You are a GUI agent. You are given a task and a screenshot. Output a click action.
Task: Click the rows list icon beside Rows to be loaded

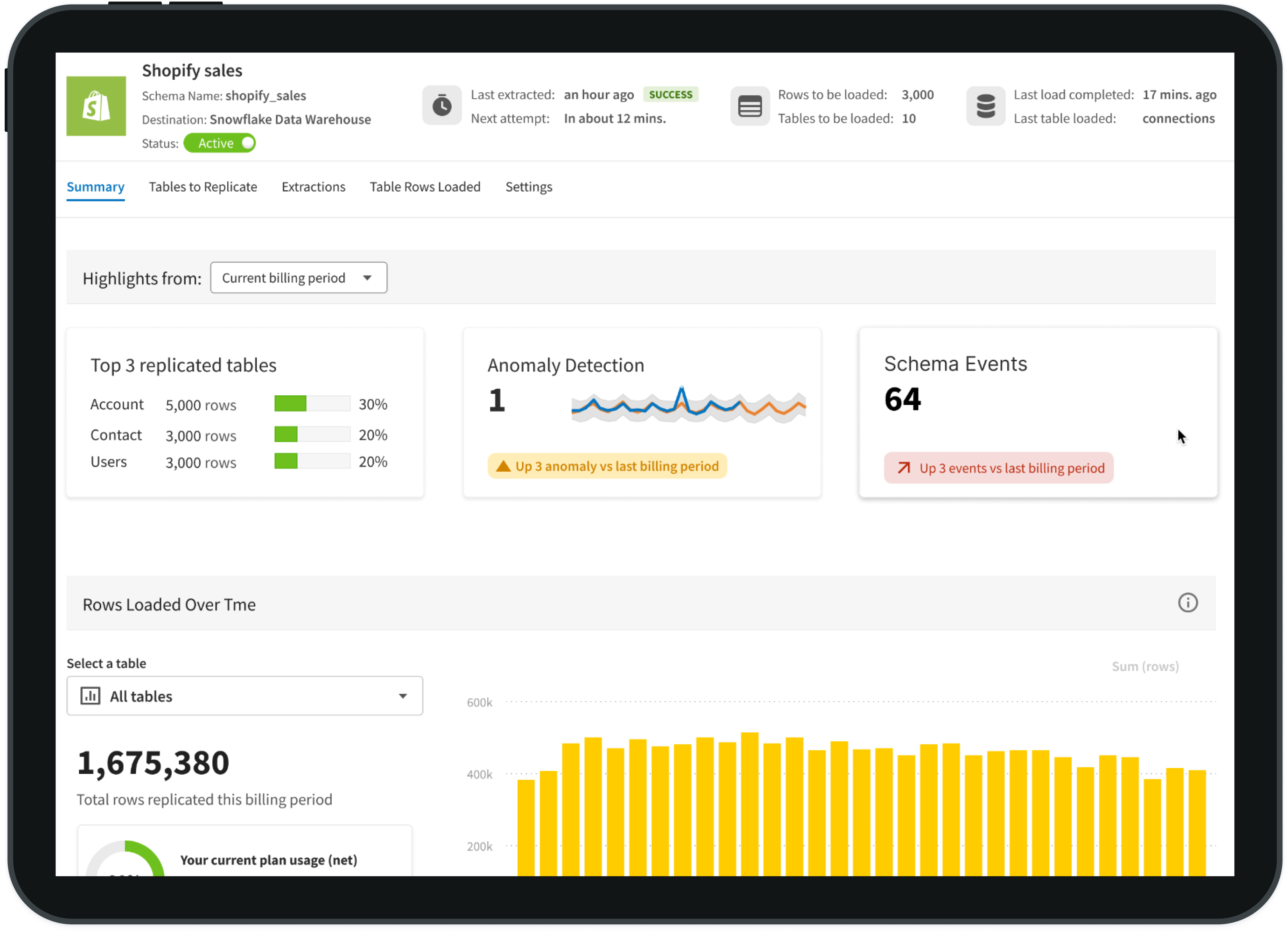[750, 106]
